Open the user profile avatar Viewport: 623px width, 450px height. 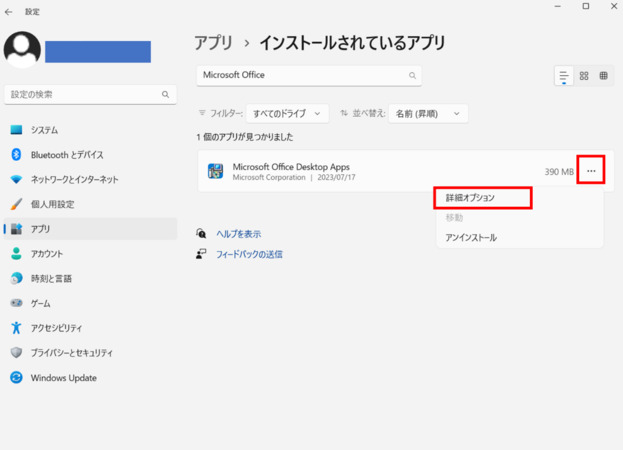(x=22, y=50)
